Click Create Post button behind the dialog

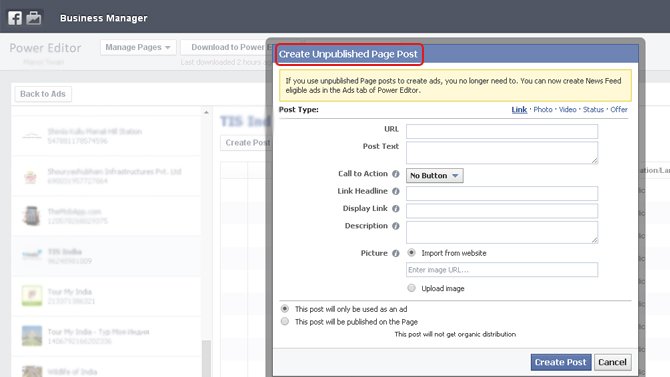point(246,143)
